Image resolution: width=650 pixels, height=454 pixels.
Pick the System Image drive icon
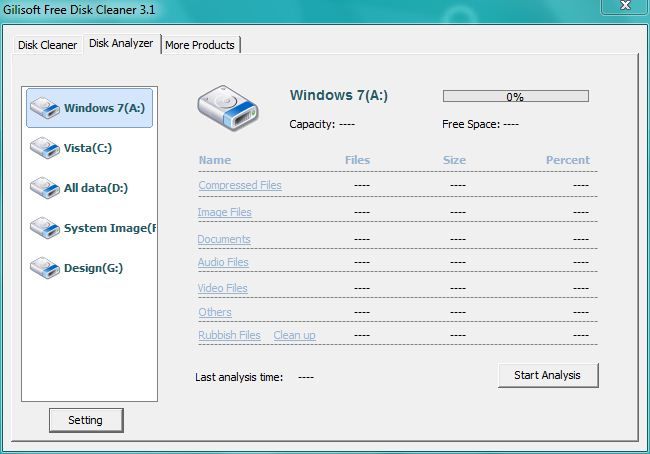tap(44, 228)
